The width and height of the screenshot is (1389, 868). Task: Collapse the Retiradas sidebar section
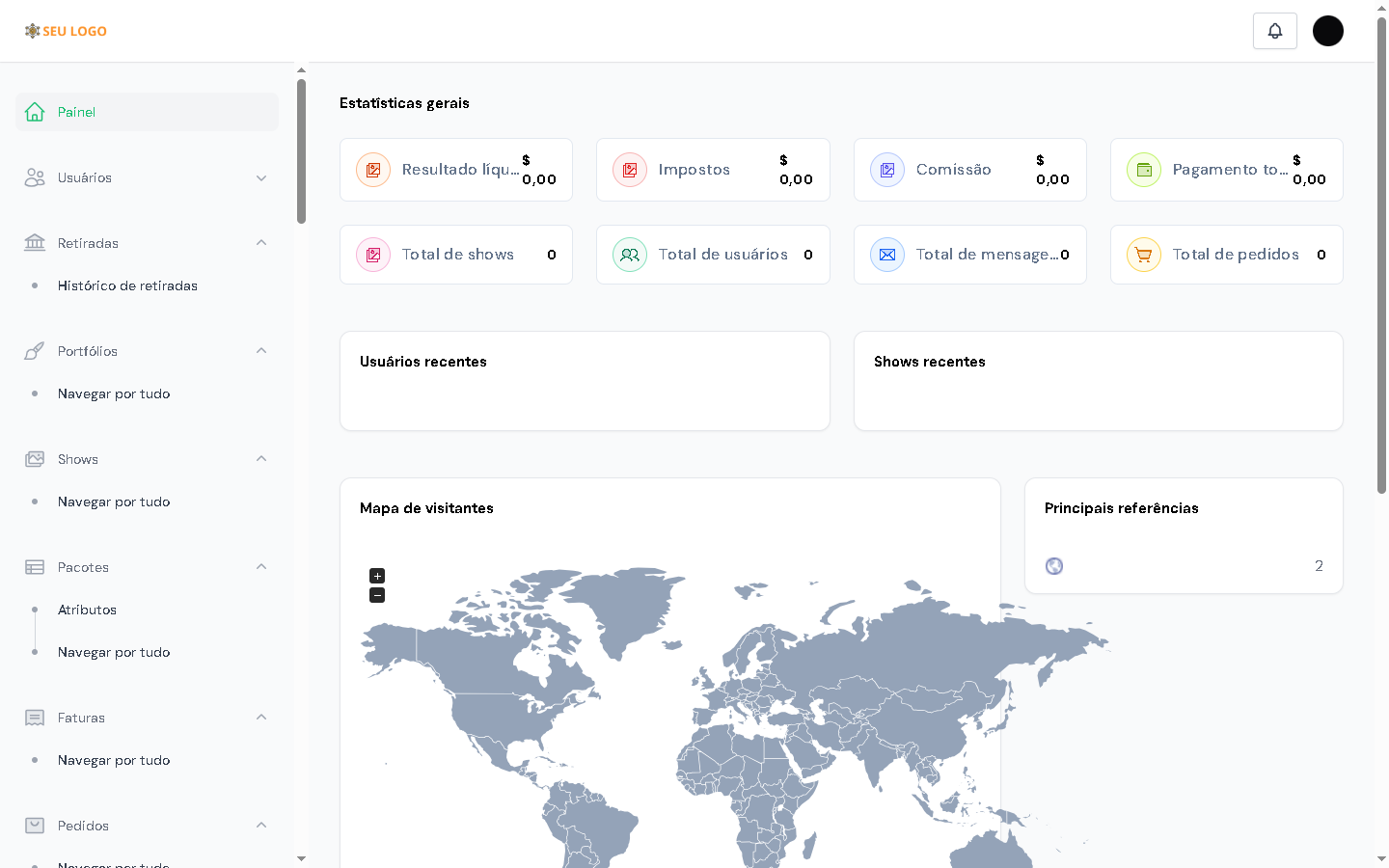(261, 243)
